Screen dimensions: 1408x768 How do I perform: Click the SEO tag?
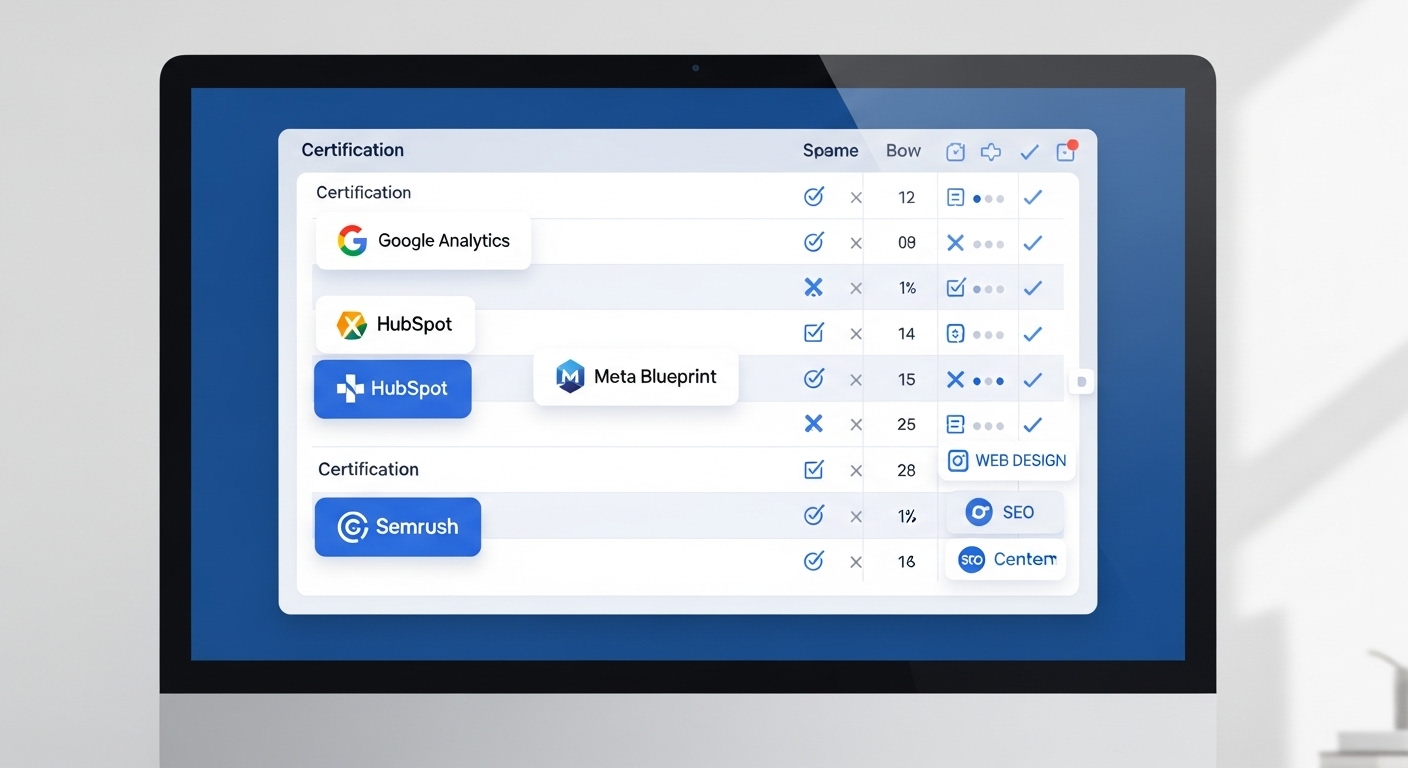point(1004,513)
